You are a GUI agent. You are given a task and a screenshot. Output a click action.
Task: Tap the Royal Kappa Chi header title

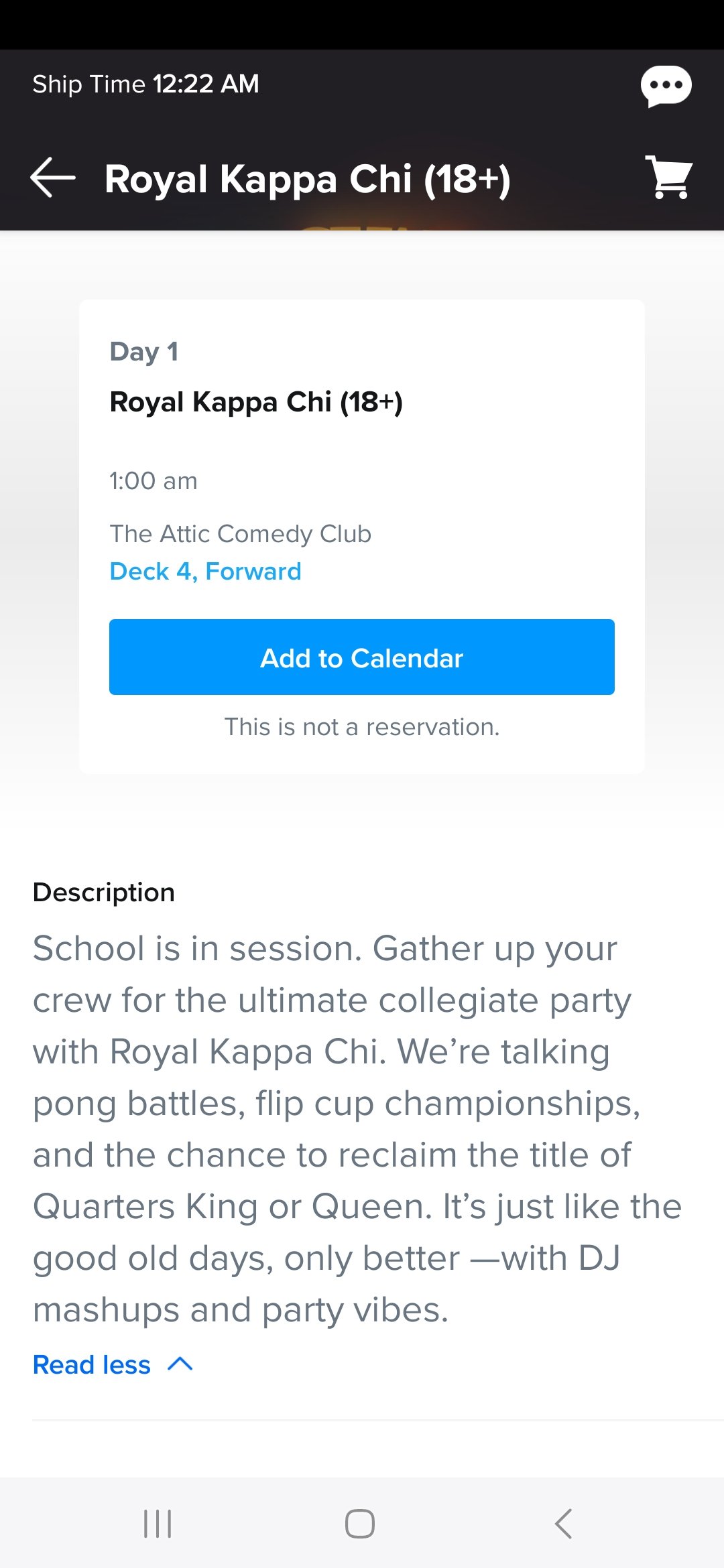pos(307,179)
